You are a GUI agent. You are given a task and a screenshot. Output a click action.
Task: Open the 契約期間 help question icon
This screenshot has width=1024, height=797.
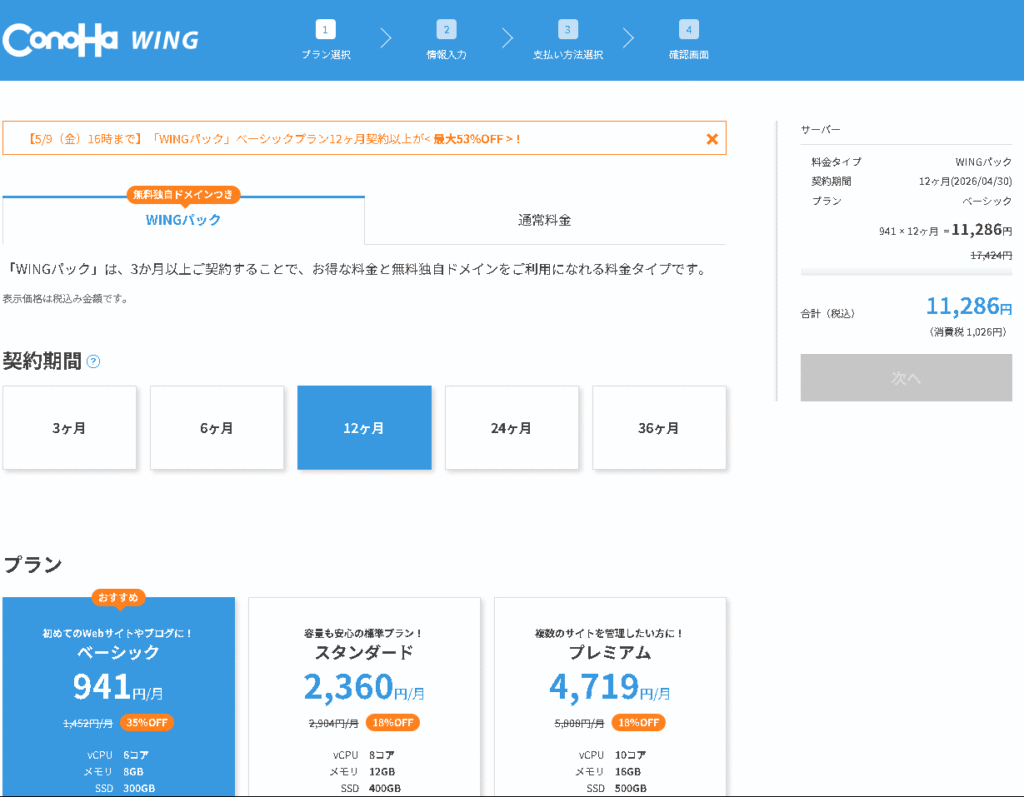(x=93, y=361)
